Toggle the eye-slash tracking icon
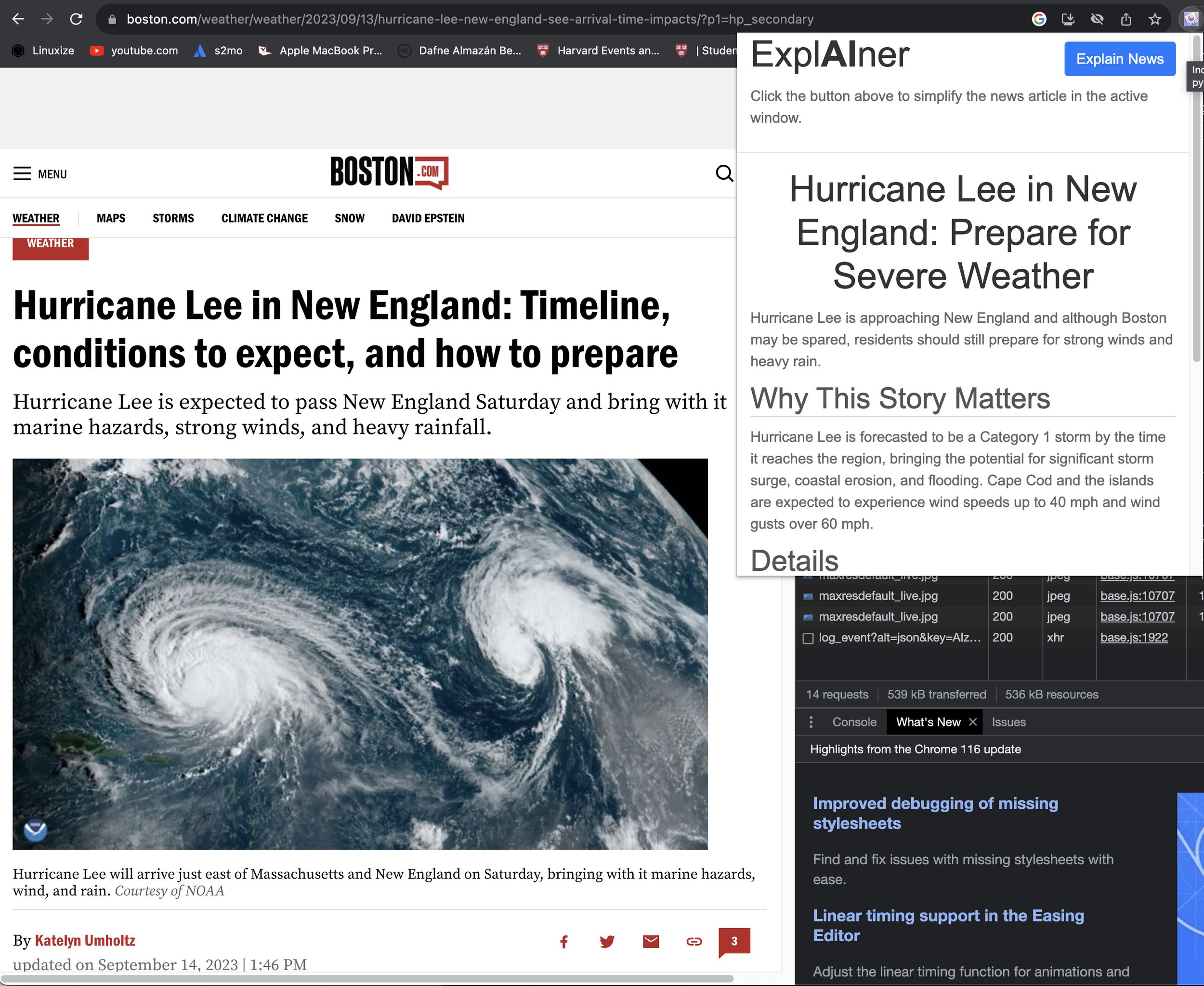Image resolution: width=1204 pixels, height=986 pixels. pos(1097,19)
